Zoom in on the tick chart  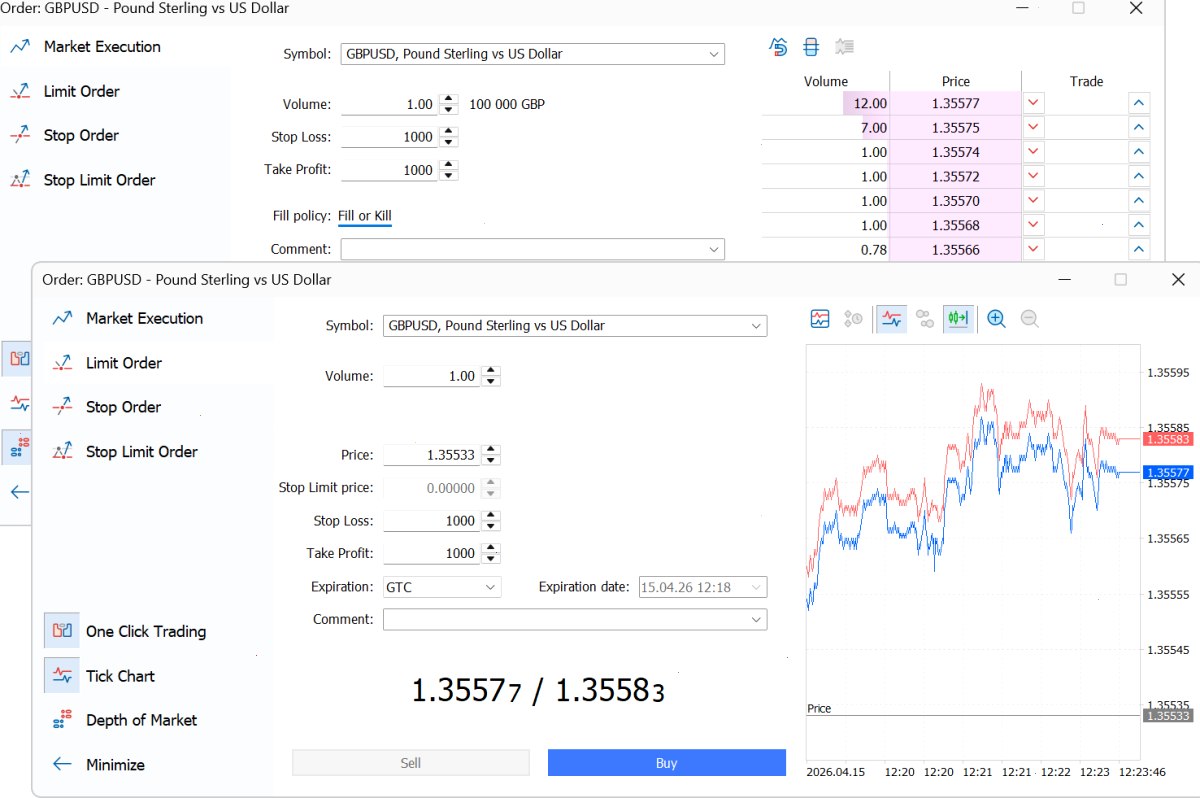[x=996, y=319]
